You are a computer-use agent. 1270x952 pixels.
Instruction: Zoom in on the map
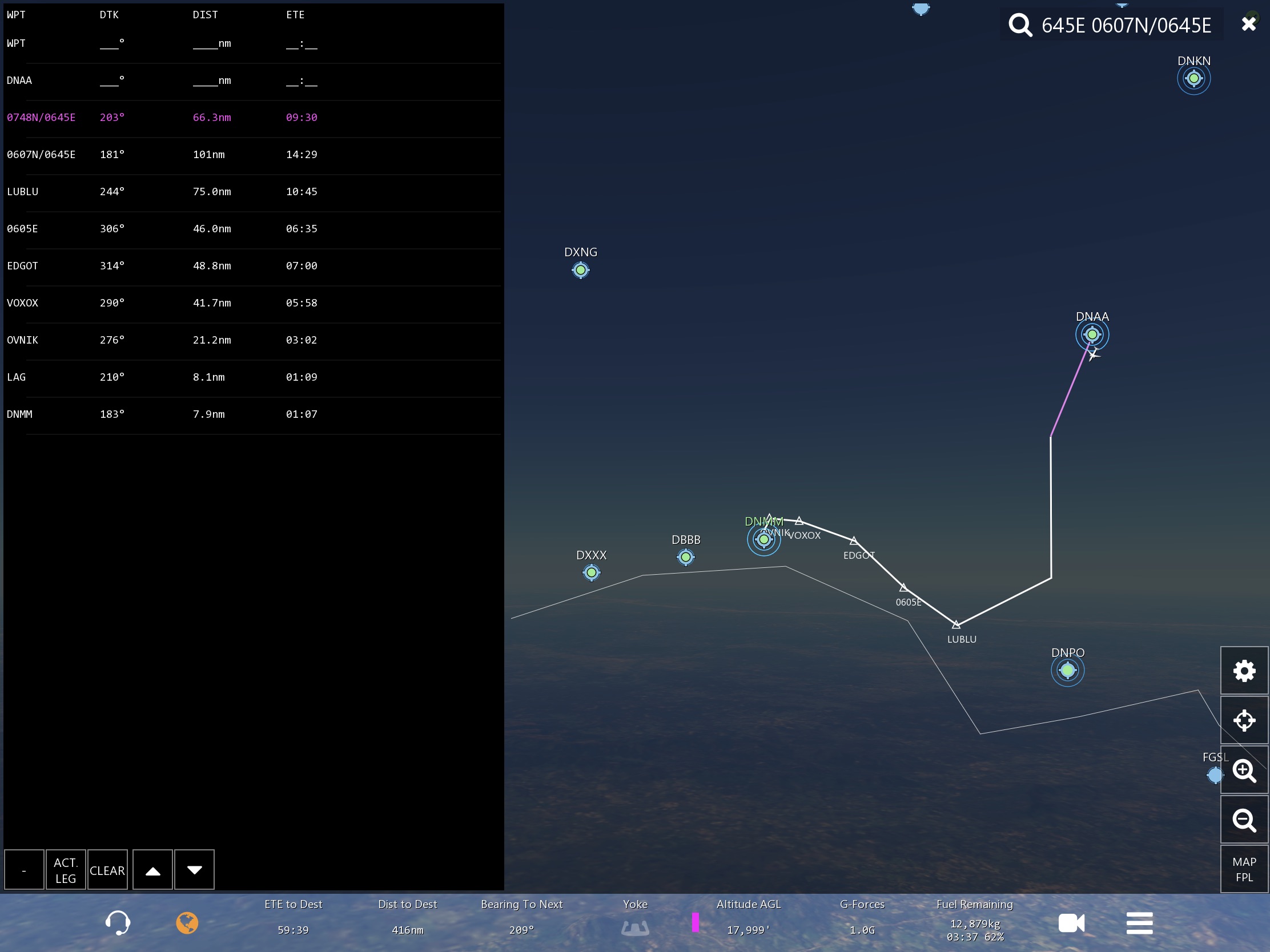click(1244, 770)
